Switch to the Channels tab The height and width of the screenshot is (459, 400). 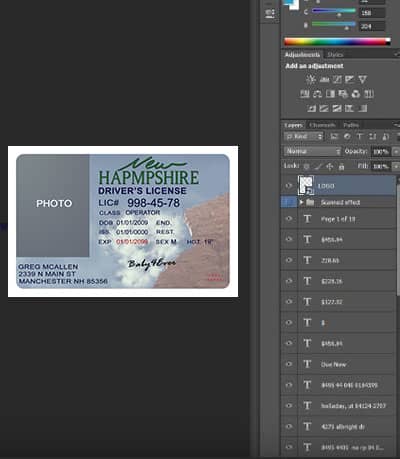point(322,125)
